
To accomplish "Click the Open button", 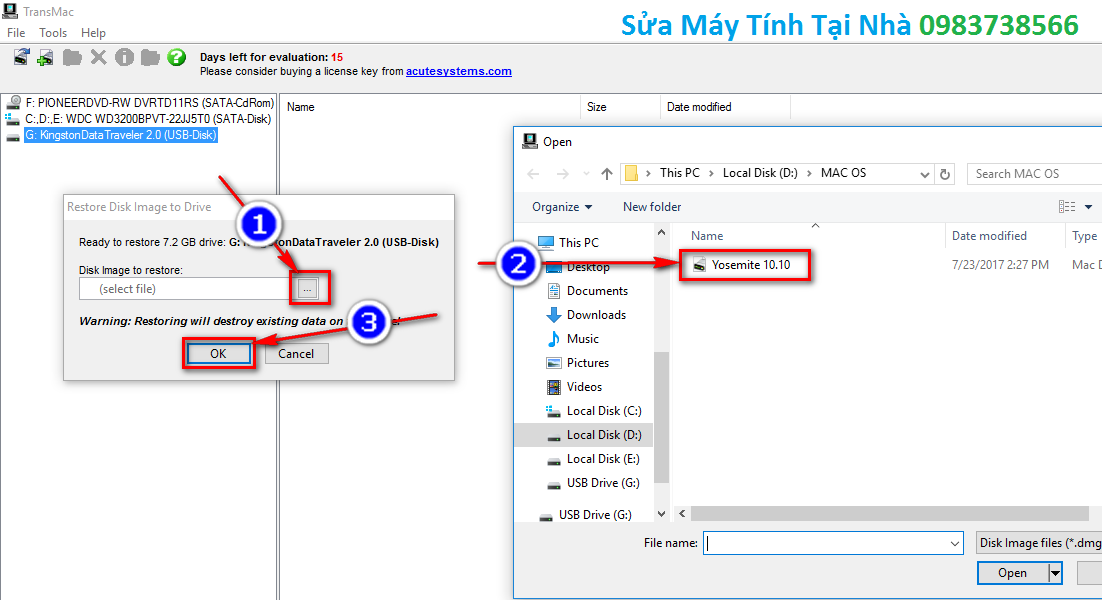I will click(x=1013, y=573).
